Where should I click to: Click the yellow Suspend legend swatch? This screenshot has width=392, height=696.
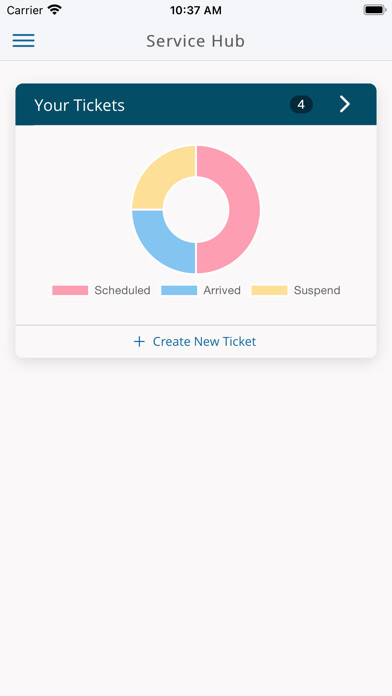coord(269,290)
